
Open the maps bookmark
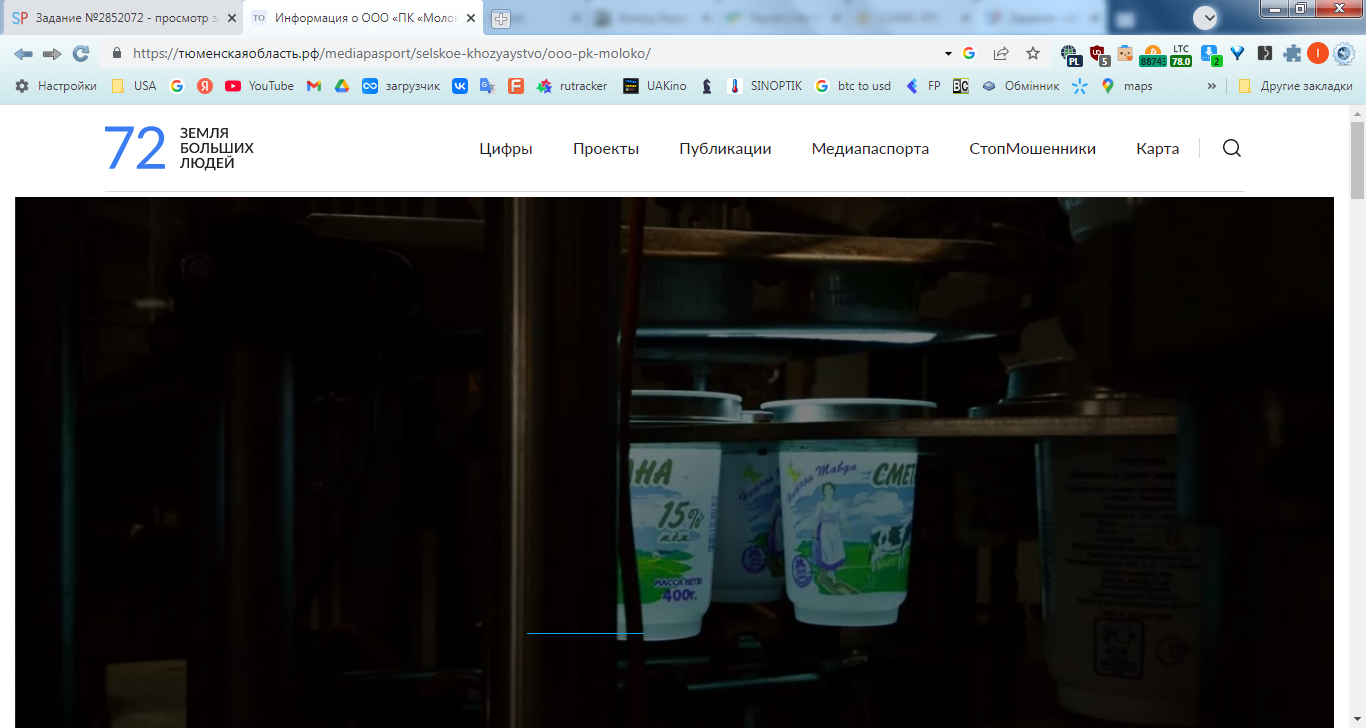coord(1127,86)
